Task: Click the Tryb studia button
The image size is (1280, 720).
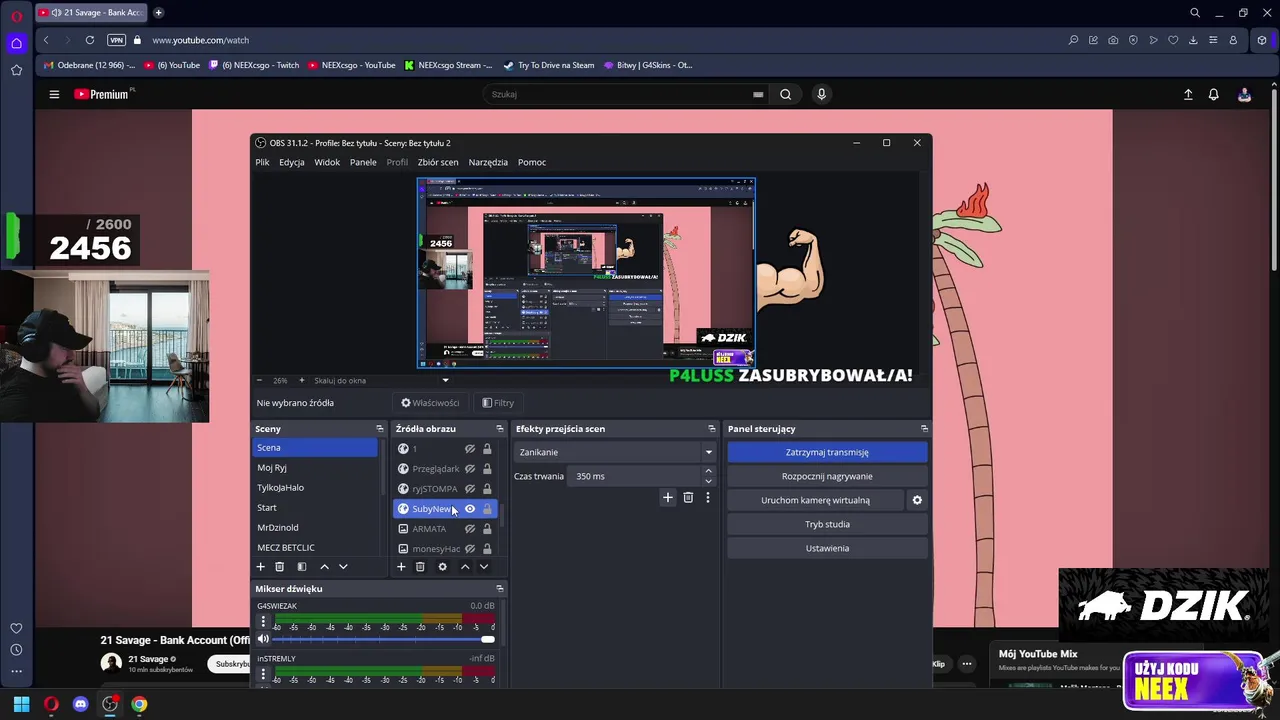Action: (x=827, y=524)
